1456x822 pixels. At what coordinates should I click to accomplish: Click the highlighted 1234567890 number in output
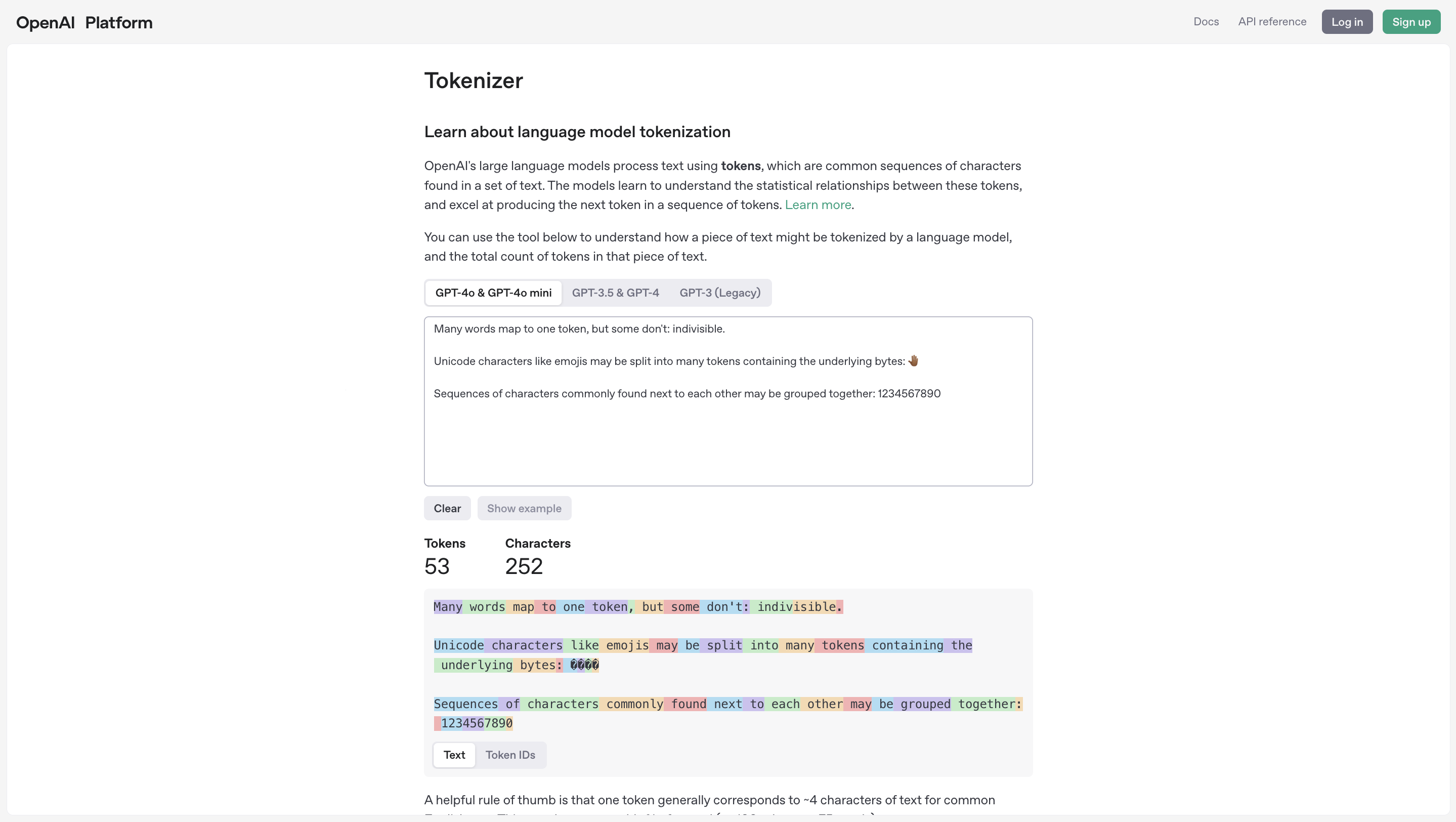point(477,723)
